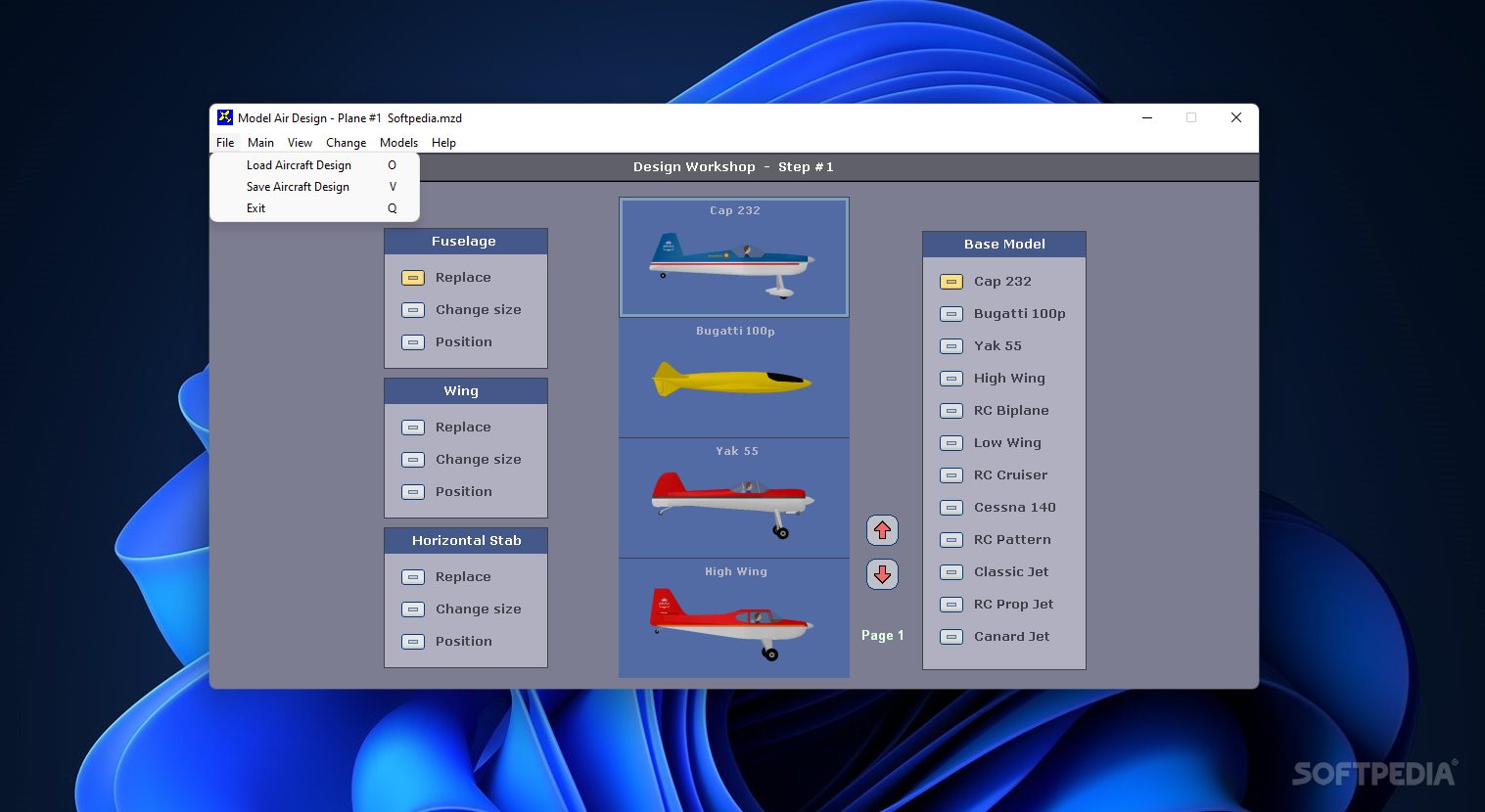The height and width of the screenshot is (812, 1485).
Task: Click the Base Model panel header
Action: tap(1004, 245)
